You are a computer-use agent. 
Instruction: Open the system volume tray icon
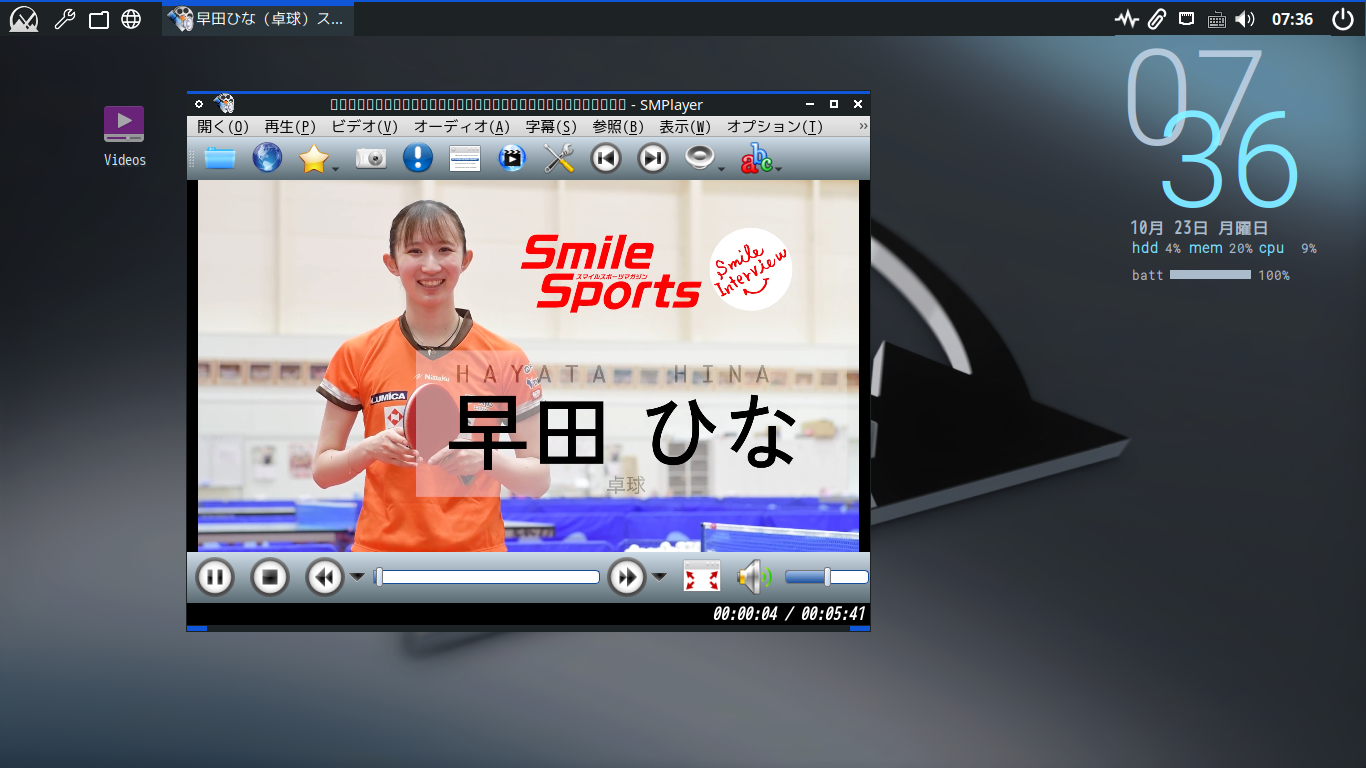point(1245,19)
